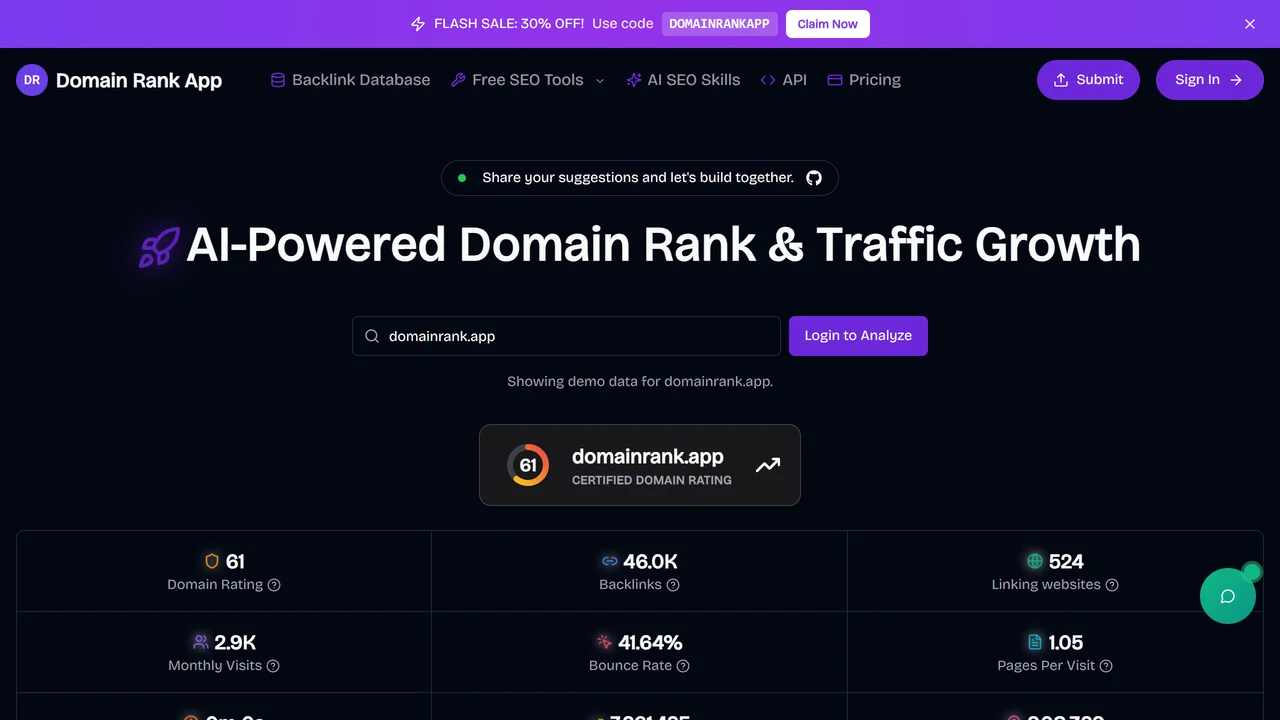Screen dimensions: 1280x720
Task: Open Domain Rank App home link
Action: (x=119, y=80)
